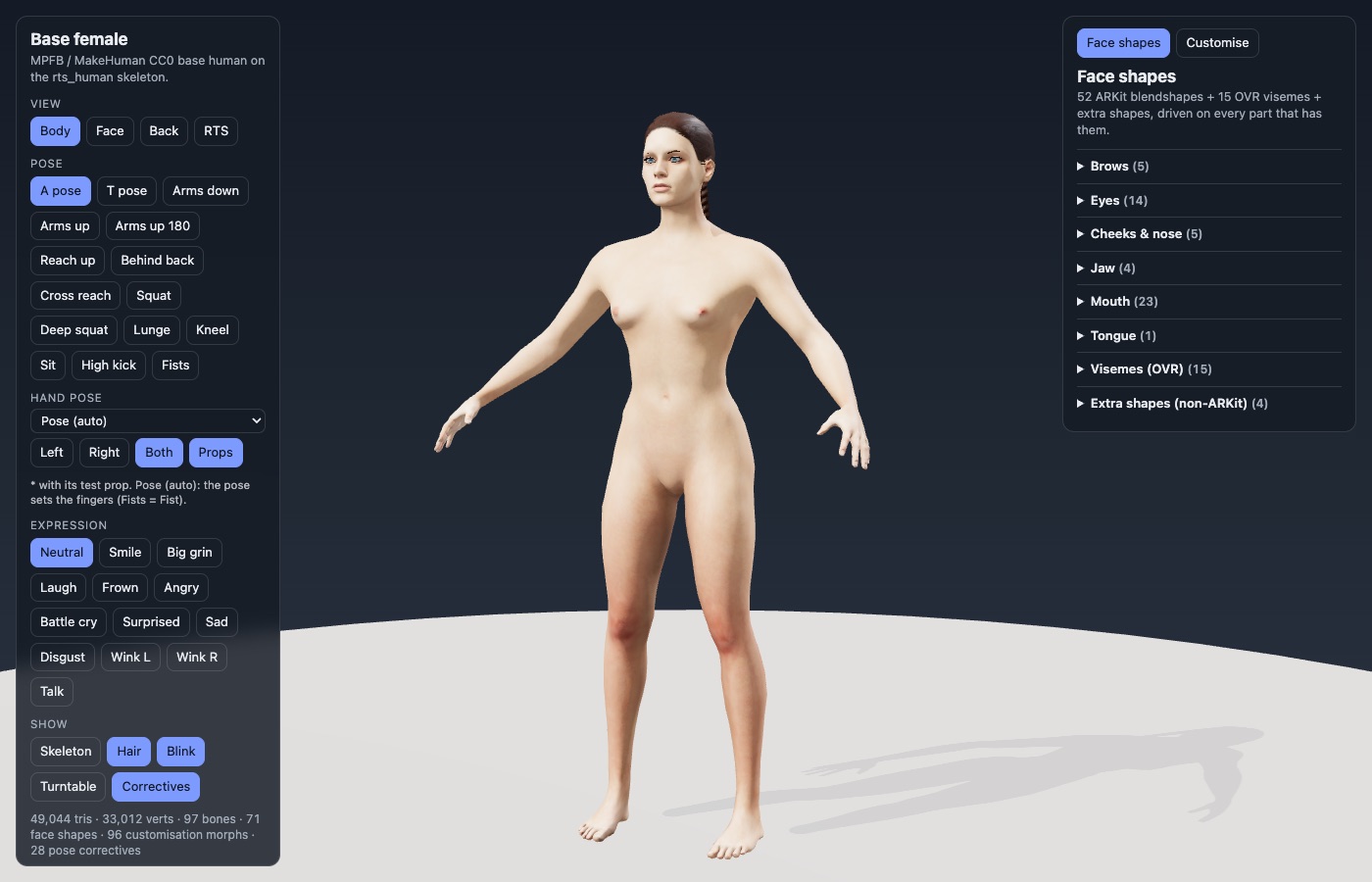Screen dimensions: 1372x882
Task: Select Both hands option
Action: [159, 453]
